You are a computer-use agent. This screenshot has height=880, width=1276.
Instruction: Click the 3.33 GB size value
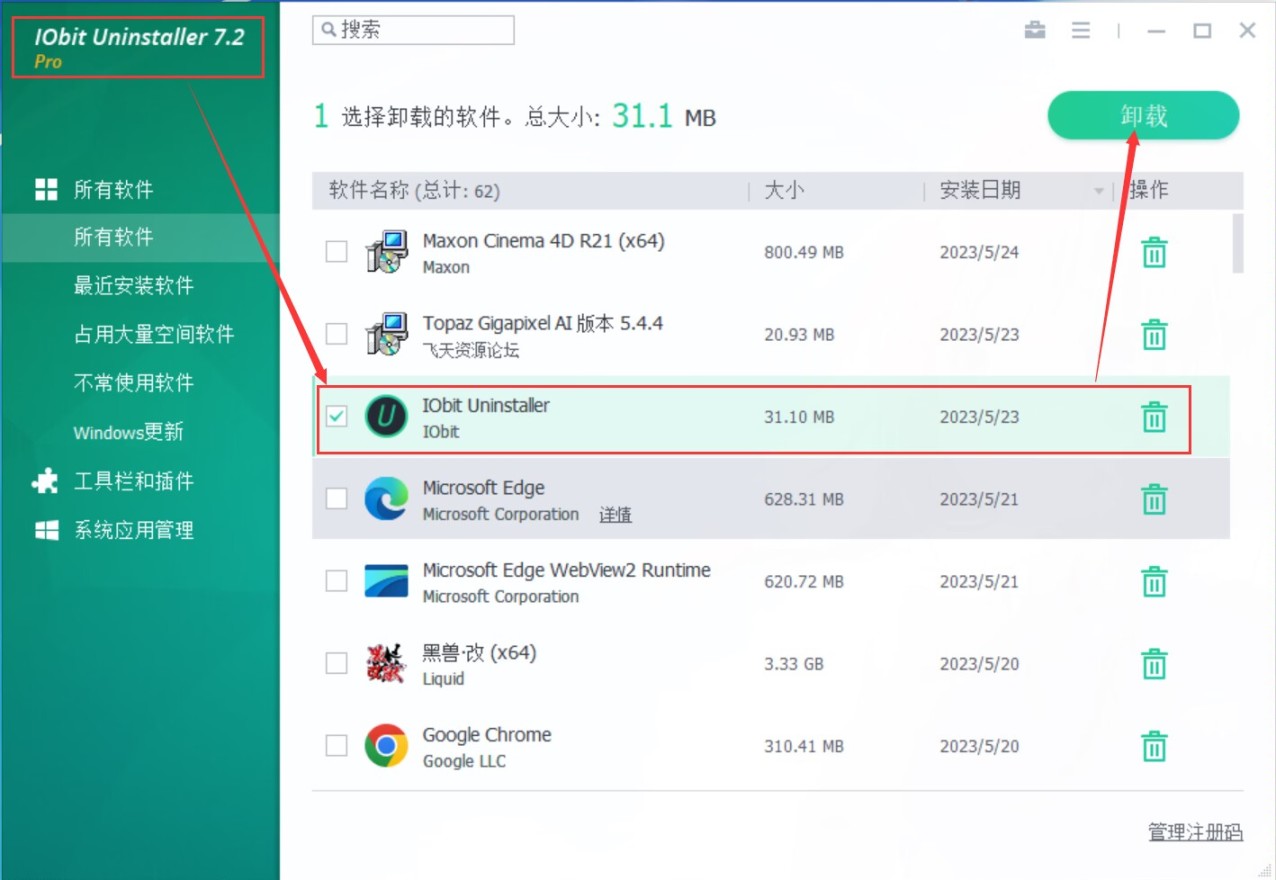794,664
